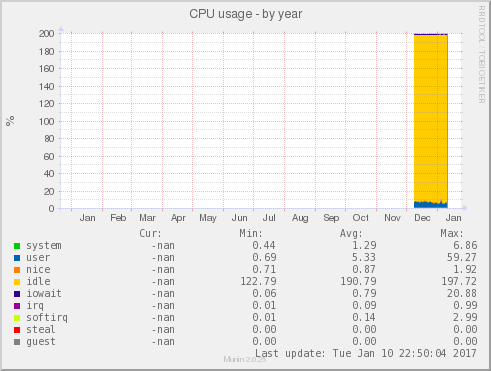Viewport: 491px width, 371px height.
Task: Click the 100 value on the y-axis
Action: pyautogui.click(x=46, y=121)
